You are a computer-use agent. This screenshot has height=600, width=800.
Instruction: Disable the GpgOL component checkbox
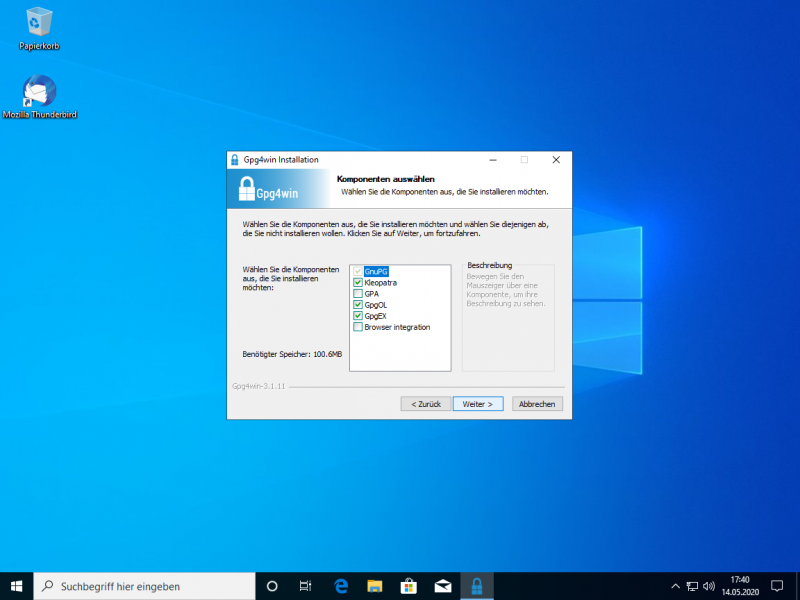358,305
